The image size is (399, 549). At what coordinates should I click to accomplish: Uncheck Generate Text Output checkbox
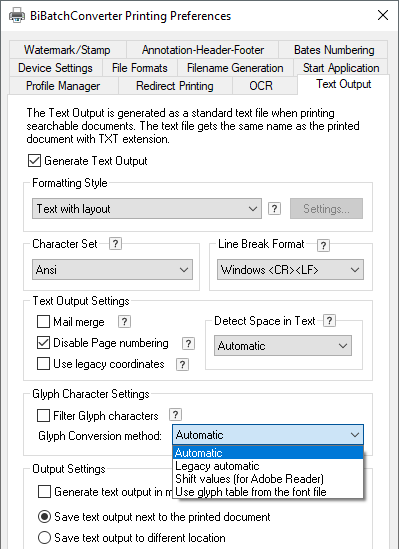pos(34,161)
